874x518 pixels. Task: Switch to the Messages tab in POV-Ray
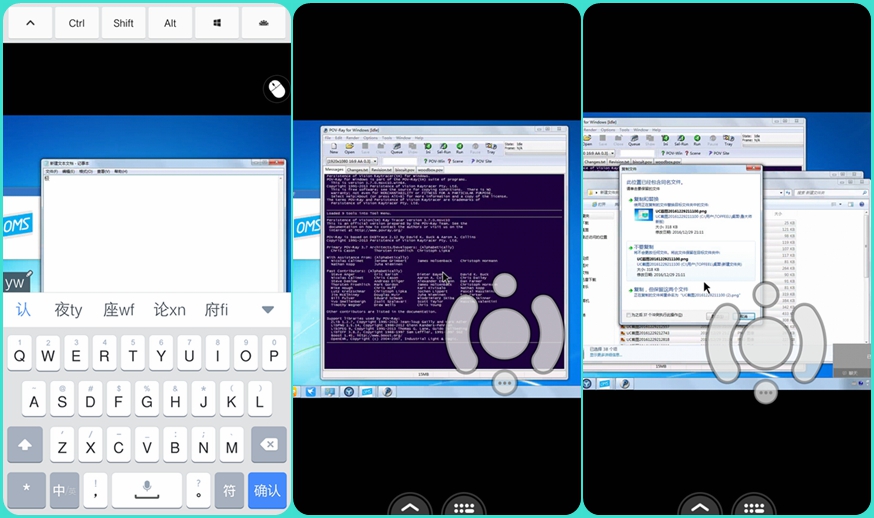point(334,170)
